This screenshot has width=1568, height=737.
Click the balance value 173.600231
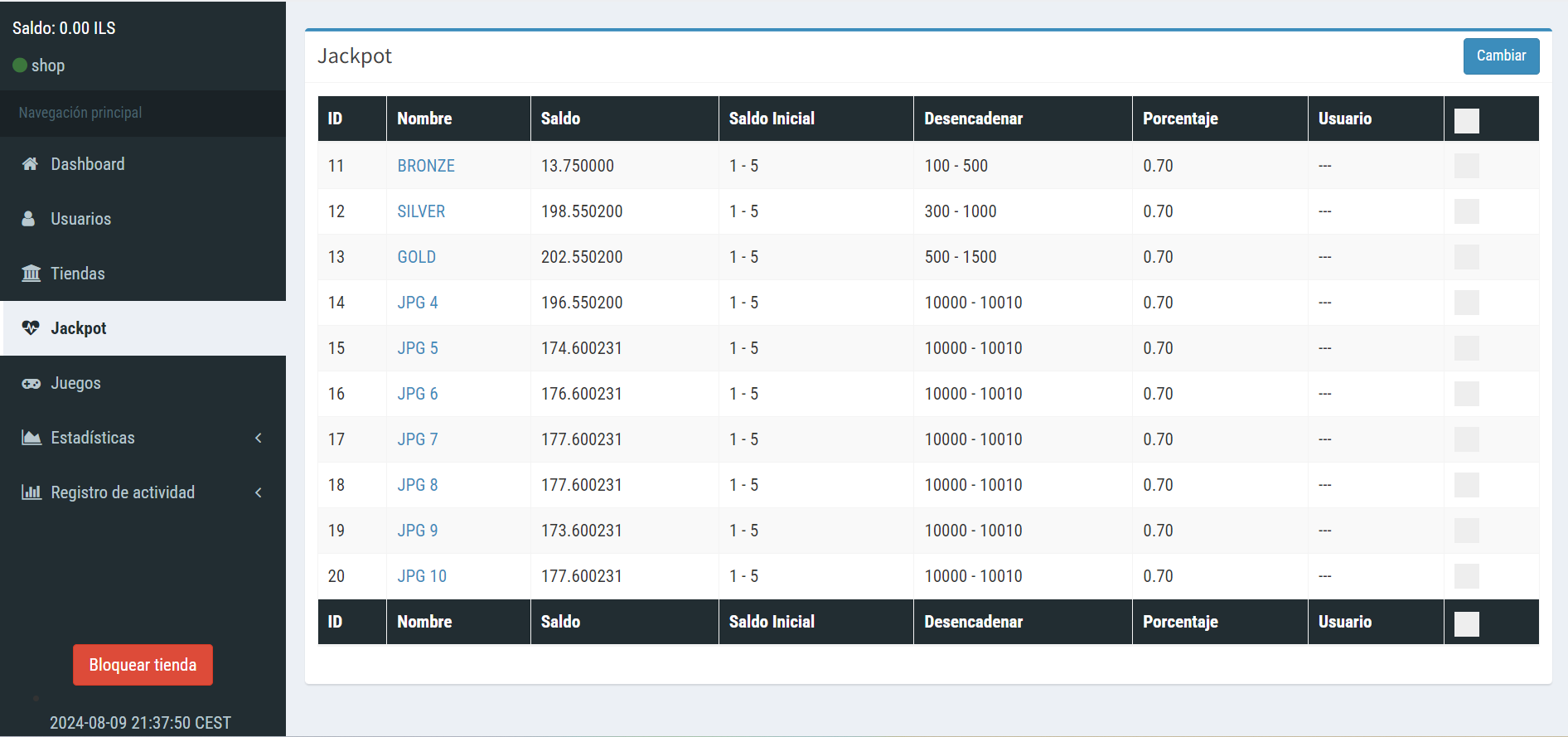[582, 531]
